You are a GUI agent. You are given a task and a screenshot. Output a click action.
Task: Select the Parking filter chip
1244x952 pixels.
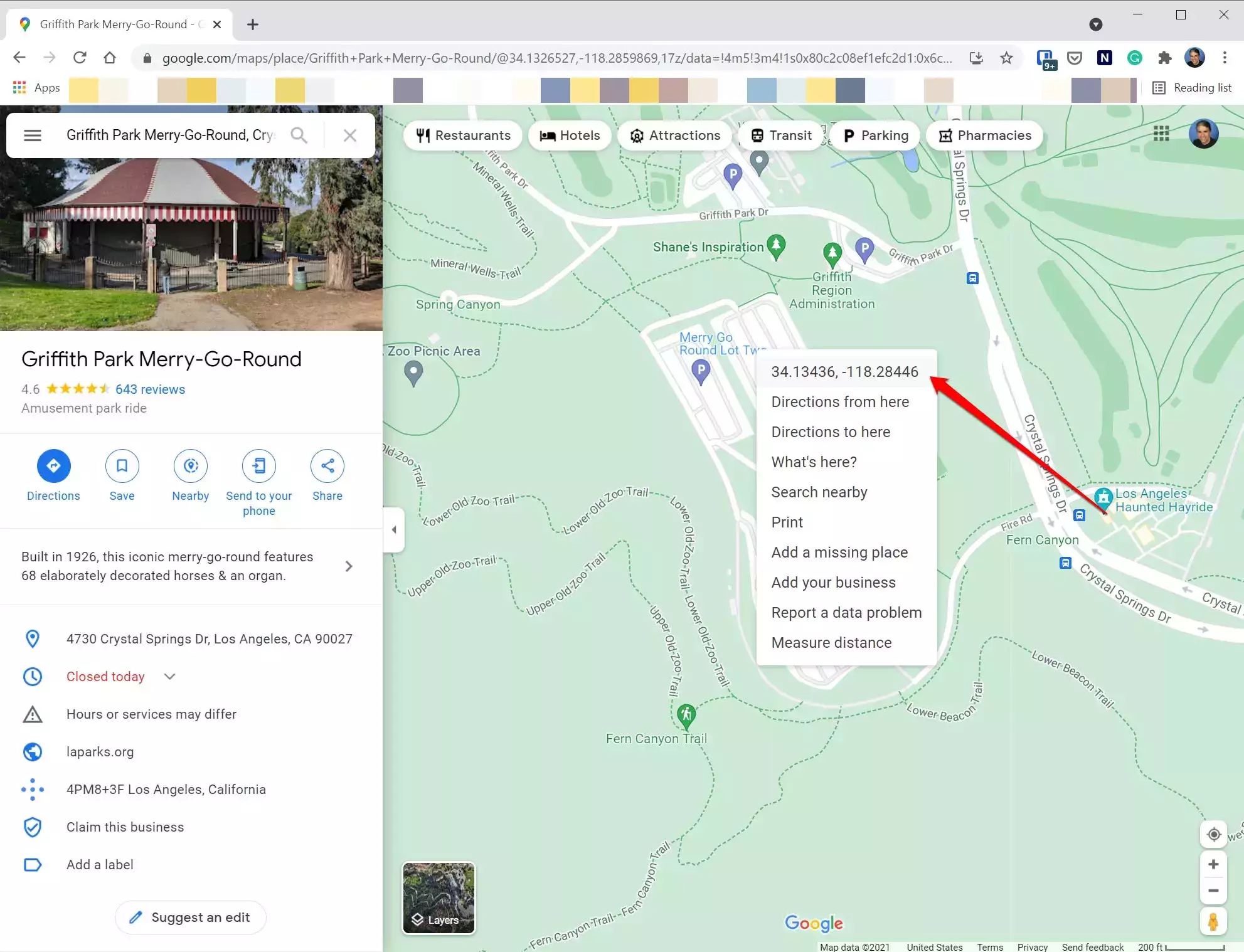875,135
